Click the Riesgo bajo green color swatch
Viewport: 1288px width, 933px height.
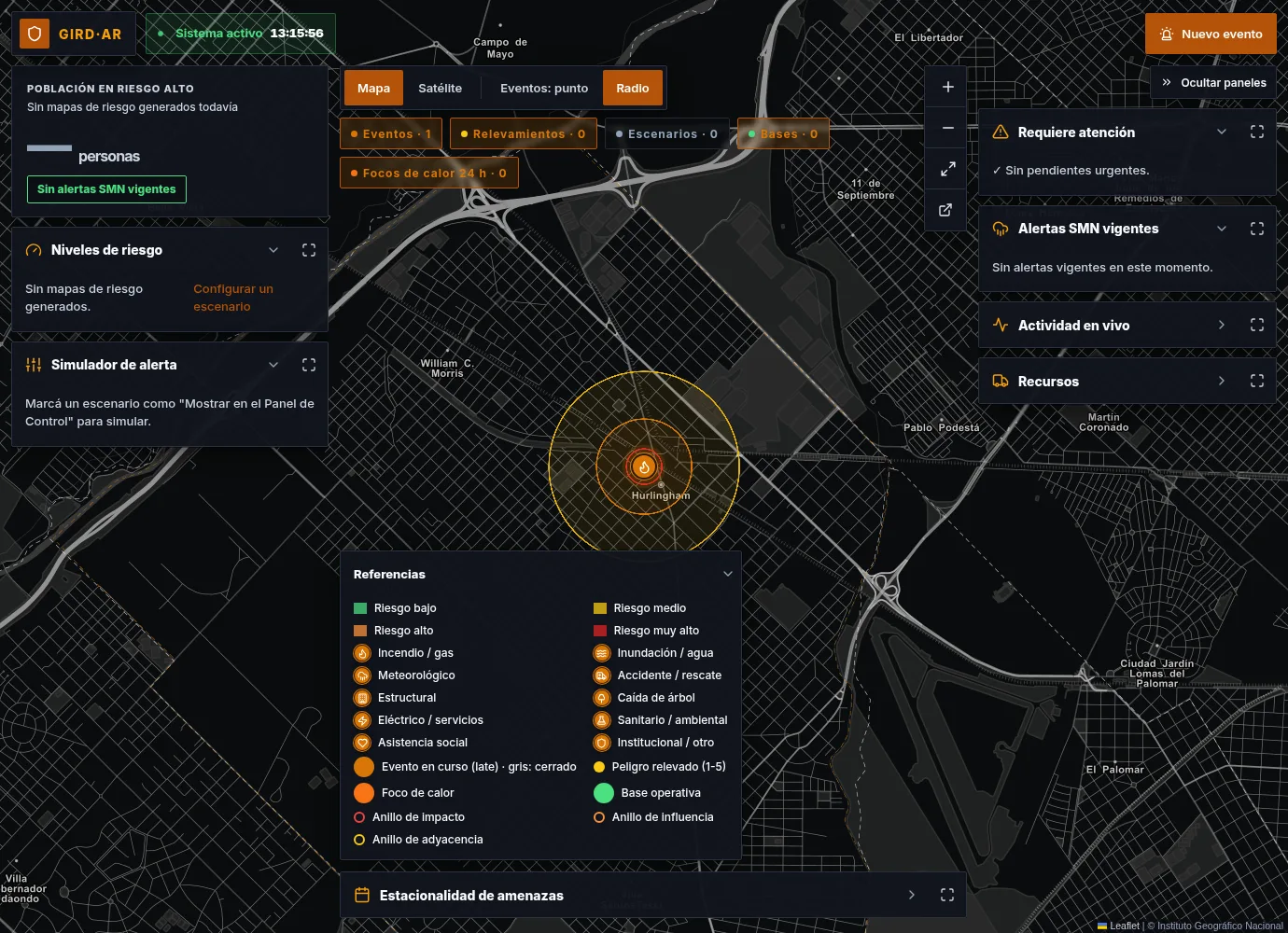(360, 608)
